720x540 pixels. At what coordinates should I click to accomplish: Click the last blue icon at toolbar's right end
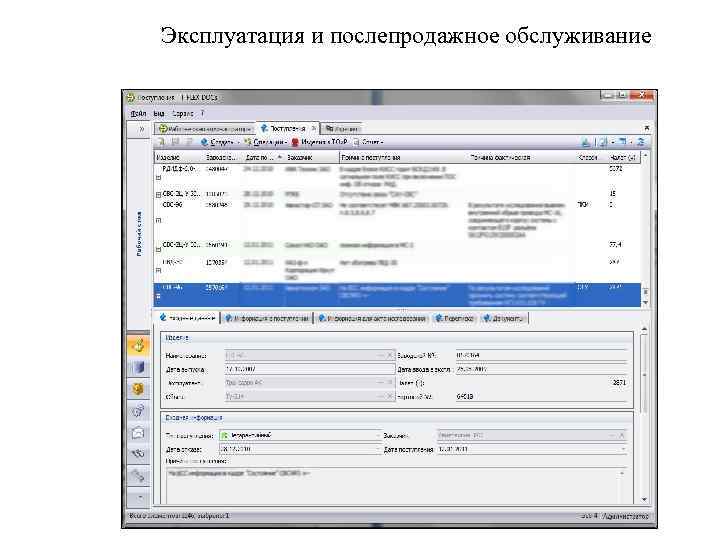pos(641,142)
